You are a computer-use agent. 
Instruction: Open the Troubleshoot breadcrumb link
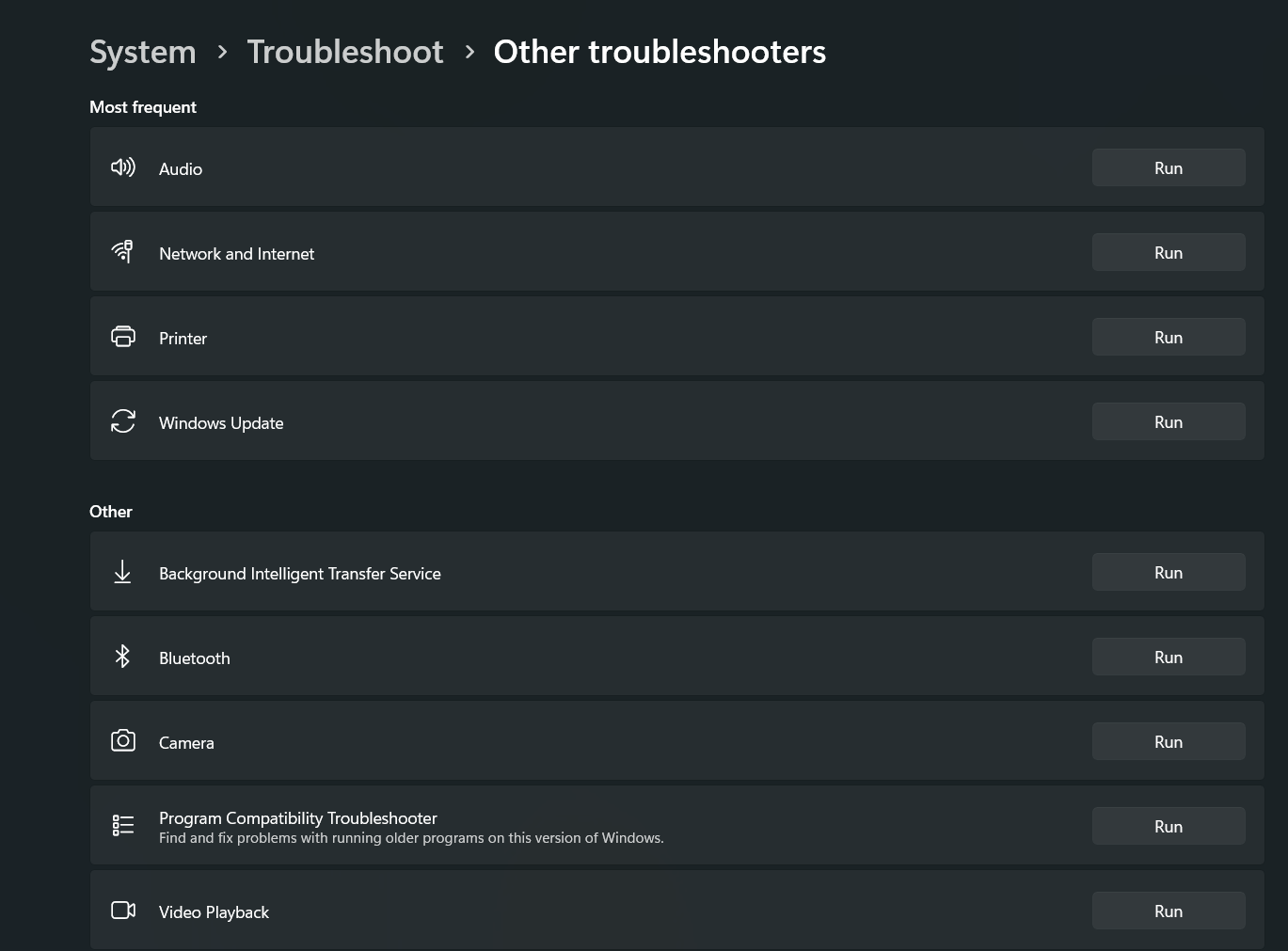pos(345,52)
